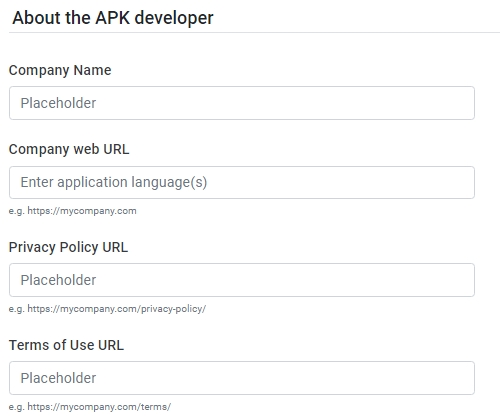Image resolution: width=500 pixels, height=418 pixels.
Task: Click the "Company web URL" label
Action: (69, 150)
